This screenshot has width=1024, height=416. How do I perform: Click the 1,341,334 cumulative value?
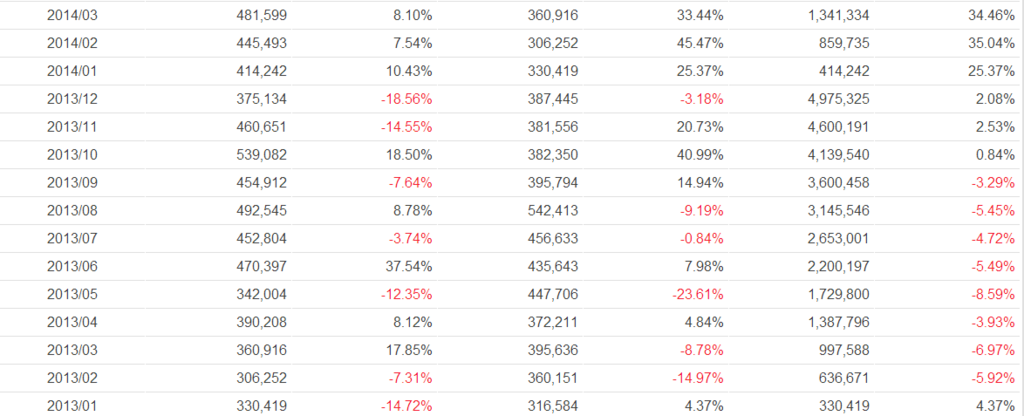(829, 16)
